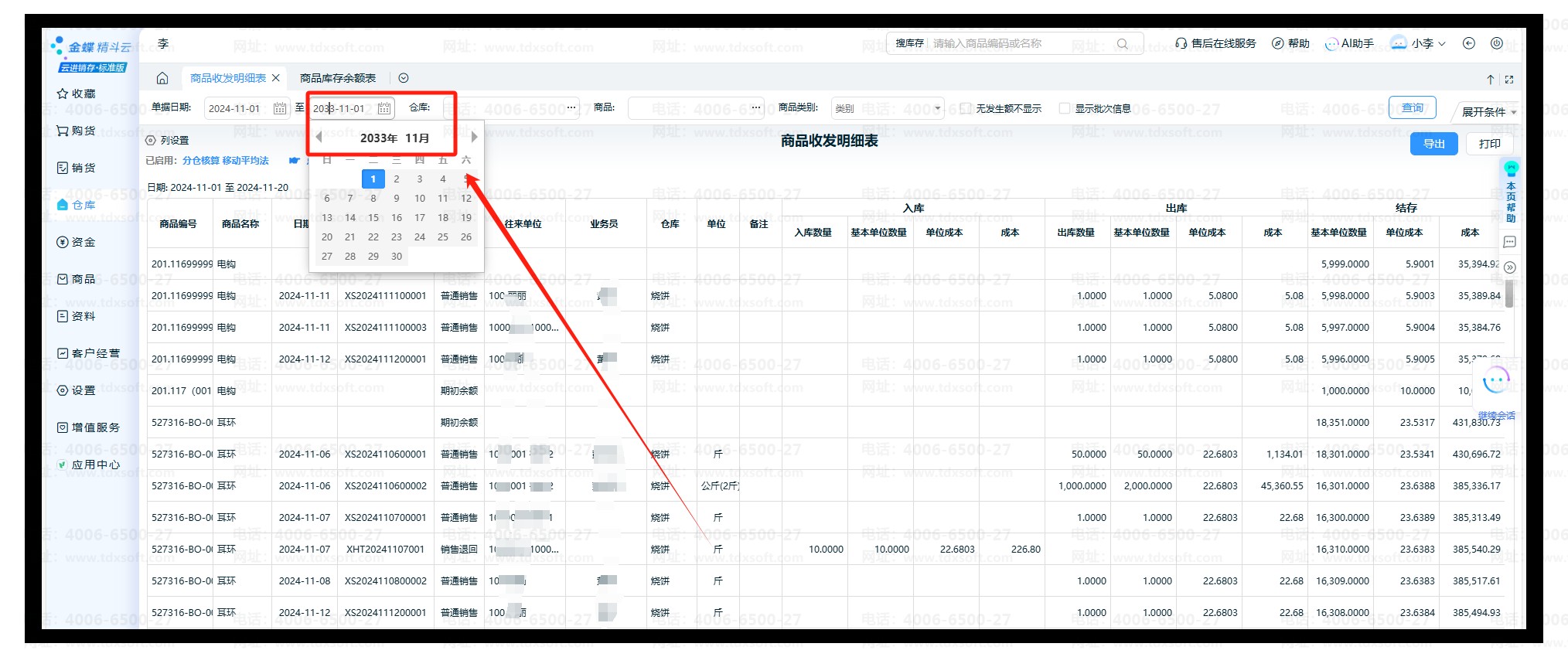The image size is (1568, 657).
Task: Tick the 显示批次信息 checkbox
Action: coord(1065,108)
